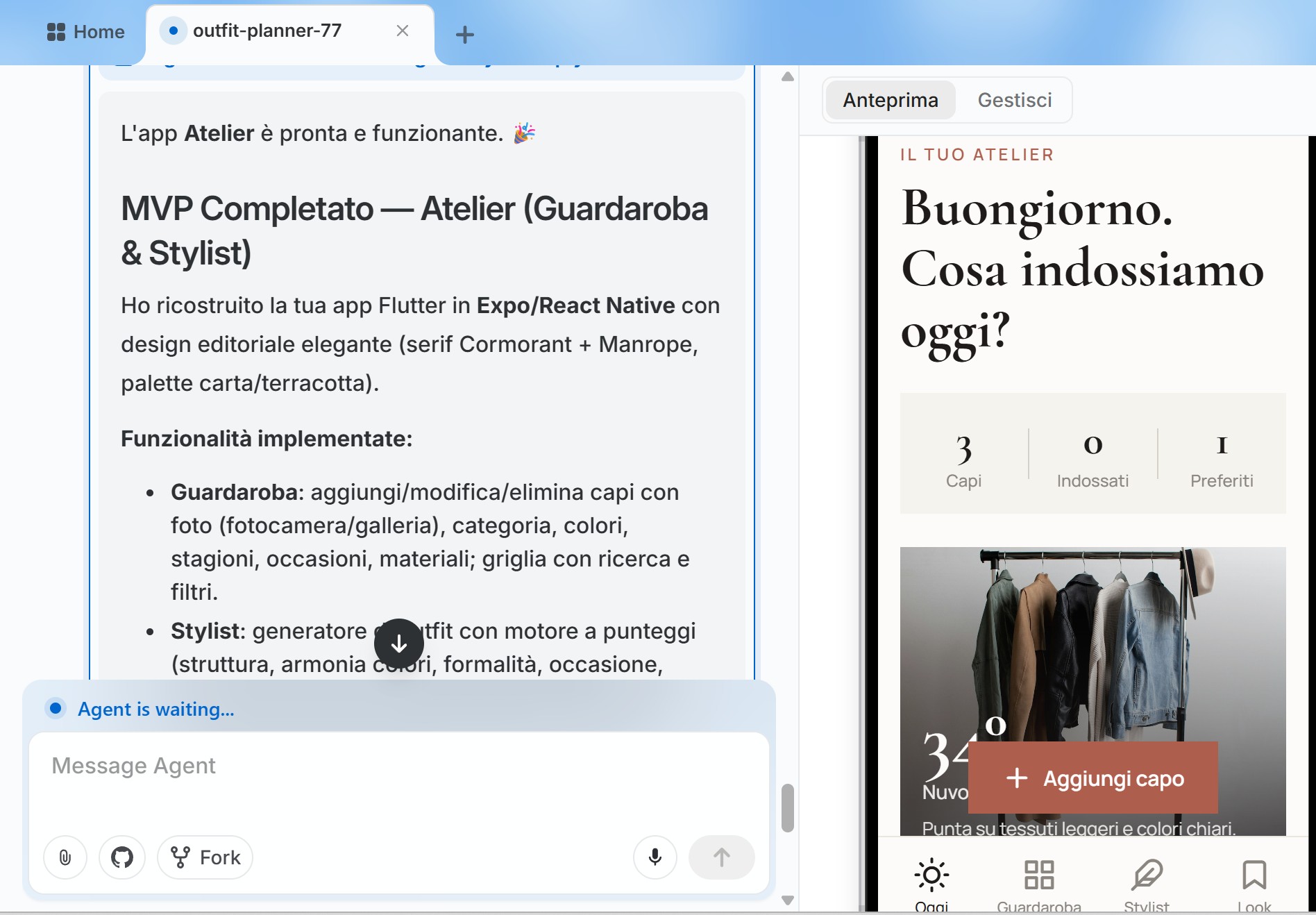Click the Indossati count stat
1316x915 pixels.
(1093, 460)
